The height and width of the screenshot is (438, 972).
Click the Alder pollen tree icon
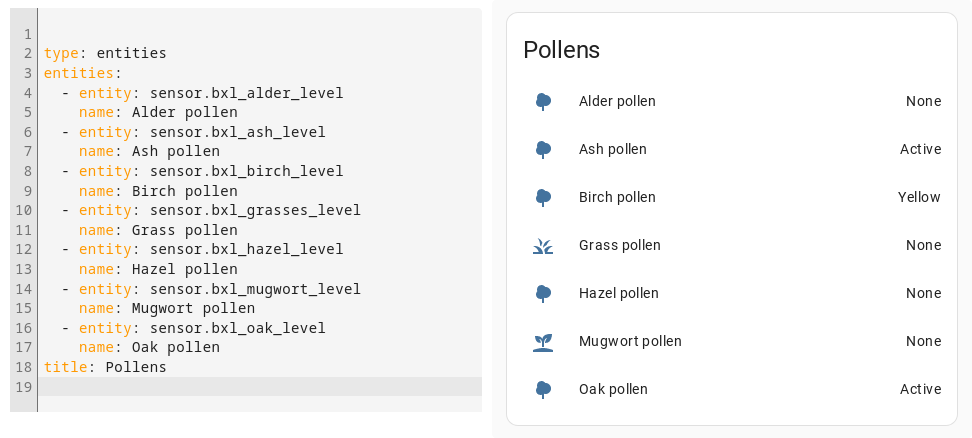point(543,102)
